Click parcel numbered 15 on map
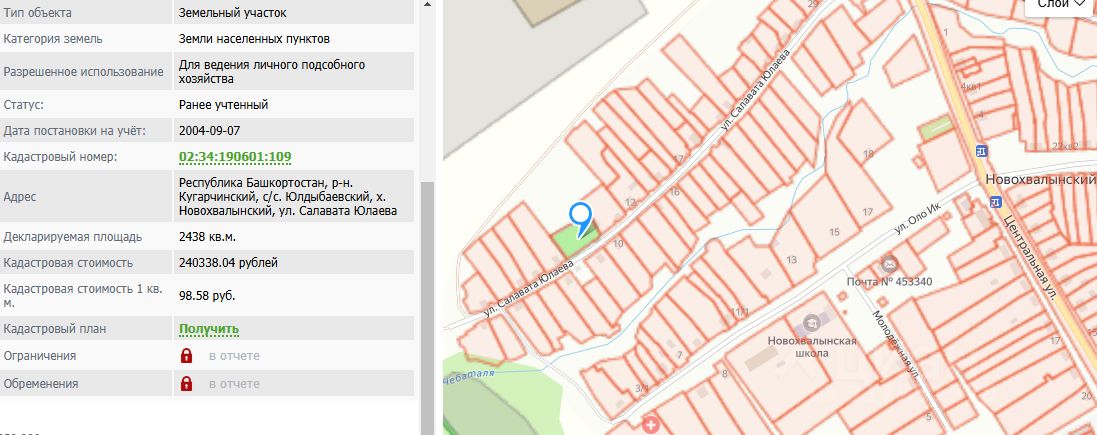Screen dimensions: 1097x435 833,232
